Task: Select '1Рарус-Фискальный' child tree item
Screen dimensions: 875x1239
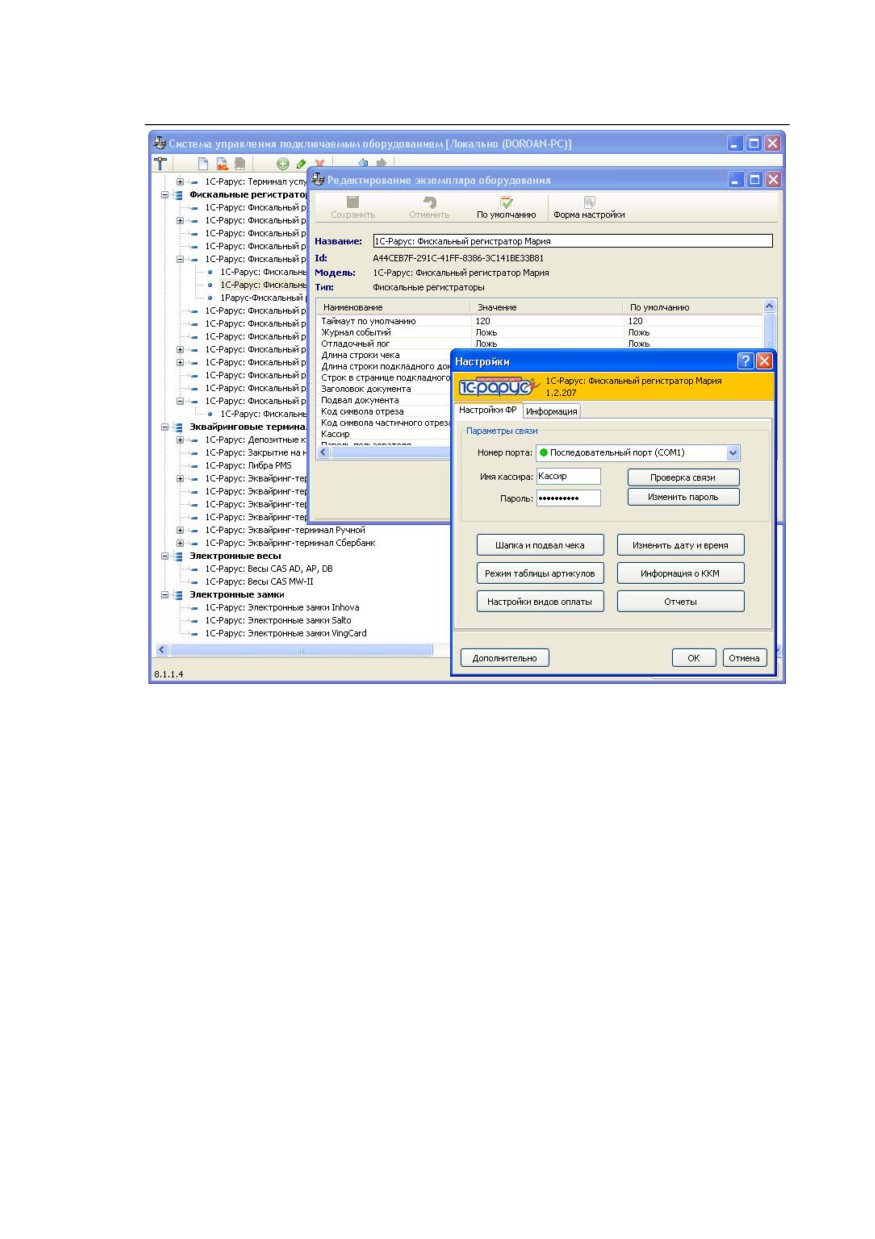Action: [x=262, y=298]
